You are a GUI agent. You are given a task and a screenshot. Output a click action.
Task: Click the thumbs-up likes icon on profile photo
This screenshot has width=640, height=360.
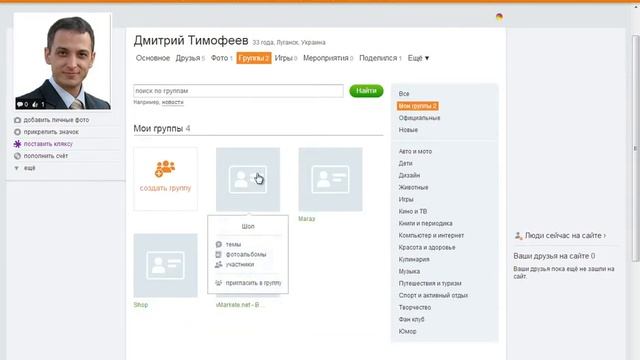coord(35,104)
